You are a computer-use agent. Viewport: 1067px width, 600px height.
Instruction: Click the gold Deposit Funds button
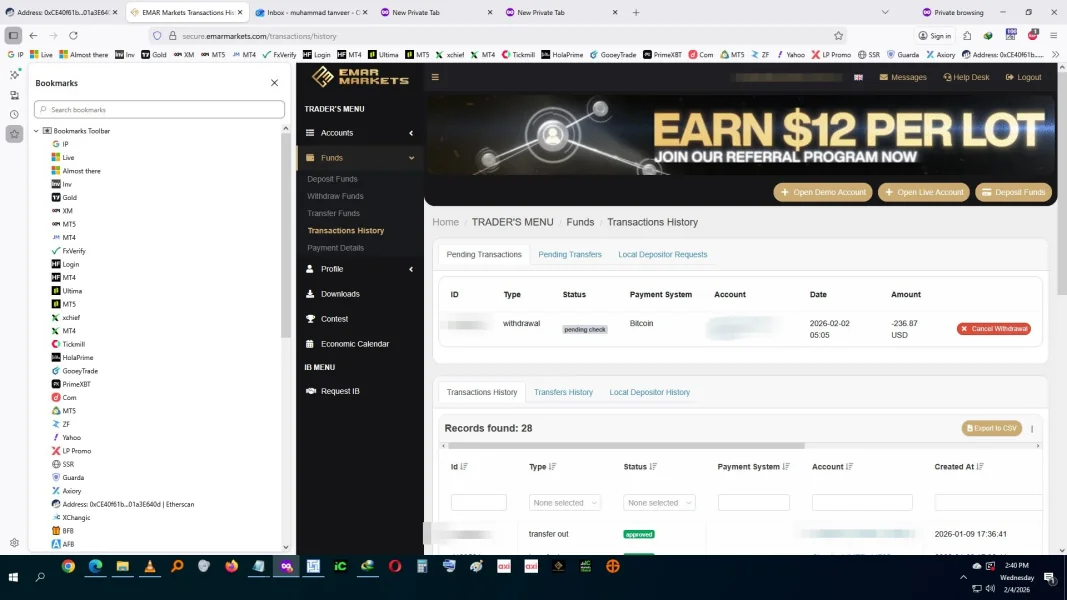[1013, 192]
